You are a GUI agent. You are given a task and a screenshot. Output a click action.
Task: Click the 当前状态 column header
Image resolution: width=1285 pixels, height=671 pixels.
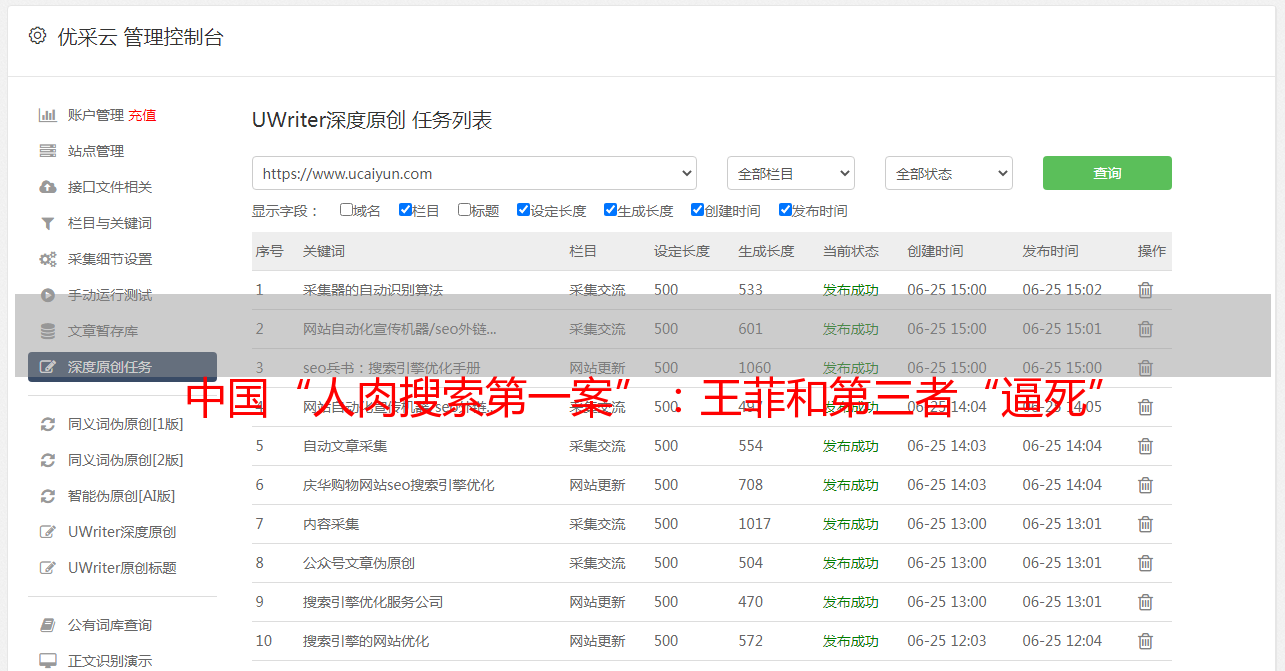click(851, 251)
